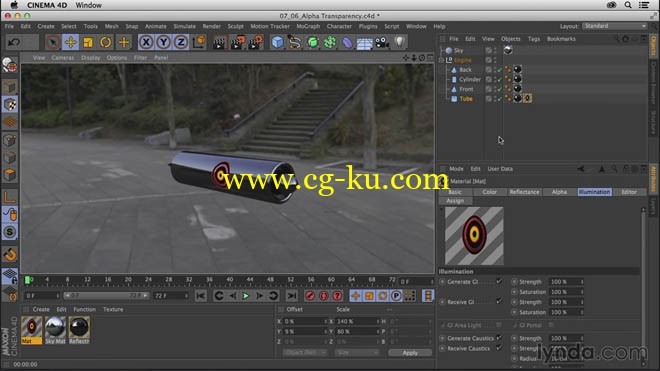
Task: Click the Generate GI Strength stepper arrows
Action: tap(582, 282)
